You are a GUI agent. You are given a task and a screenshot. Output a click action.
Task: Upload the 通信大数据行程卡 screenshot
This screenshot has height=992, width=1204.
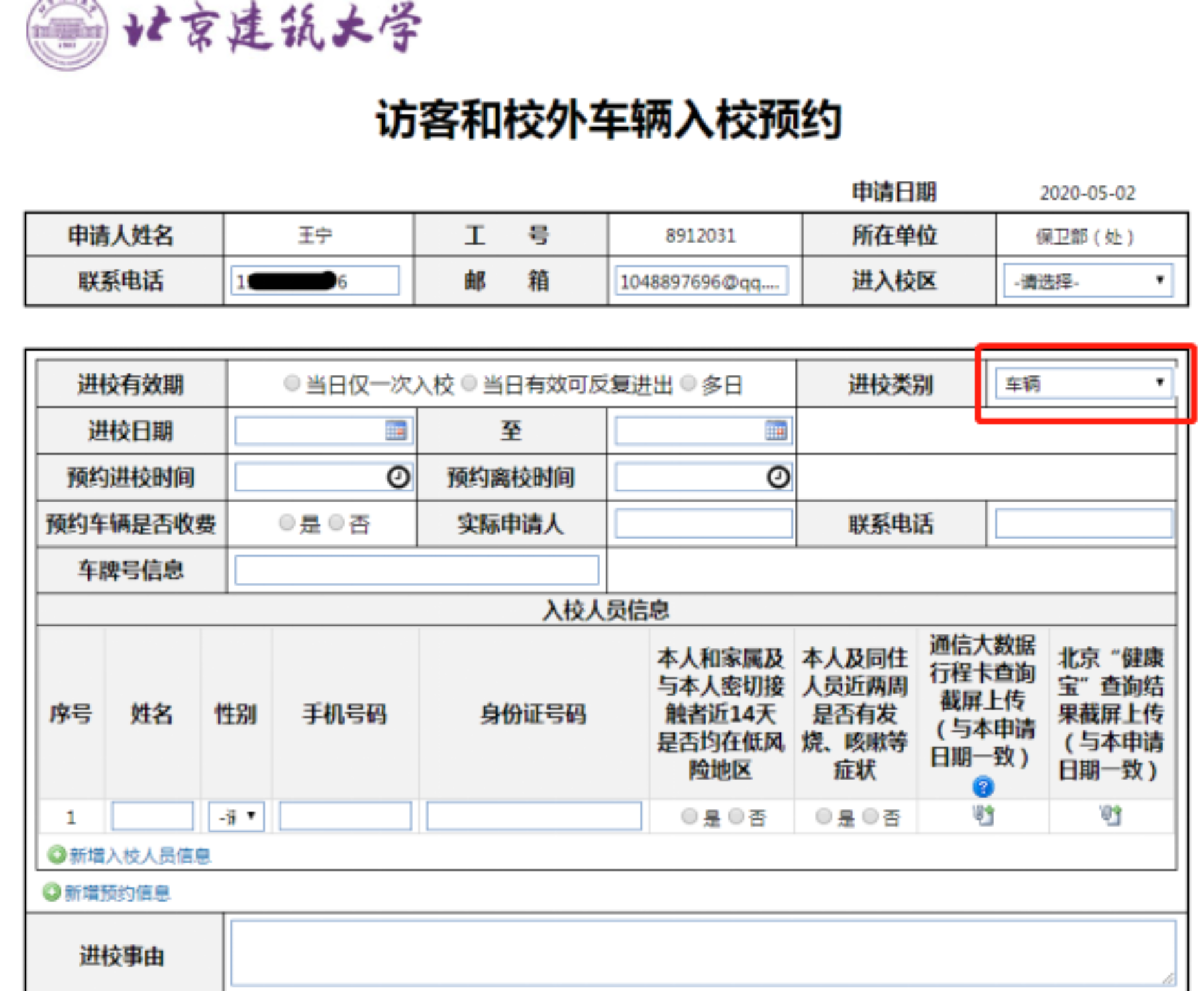983,816
